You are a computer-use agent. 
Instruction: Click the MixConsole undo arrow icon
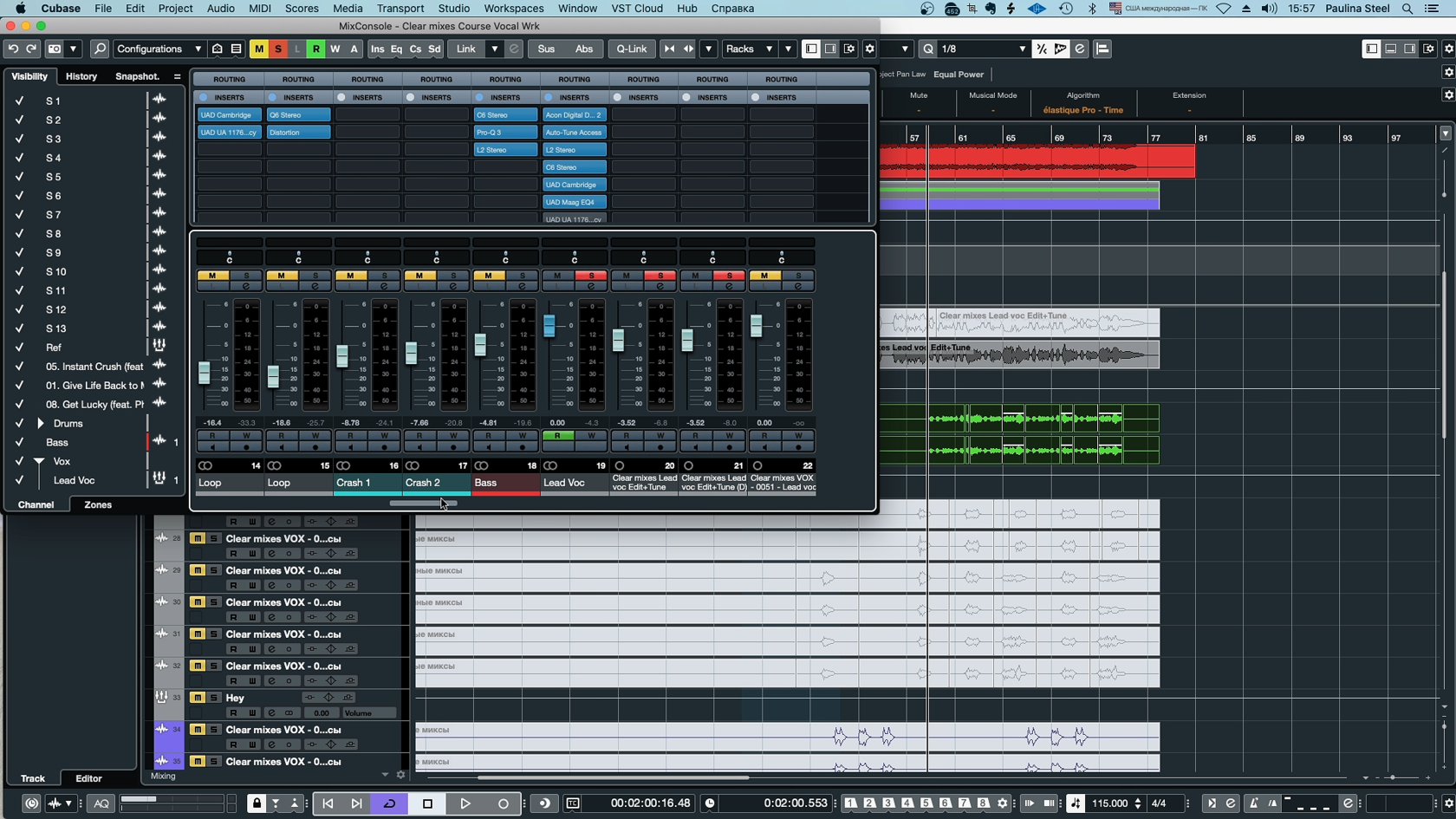pyautogui.click(x=13, y=49)
